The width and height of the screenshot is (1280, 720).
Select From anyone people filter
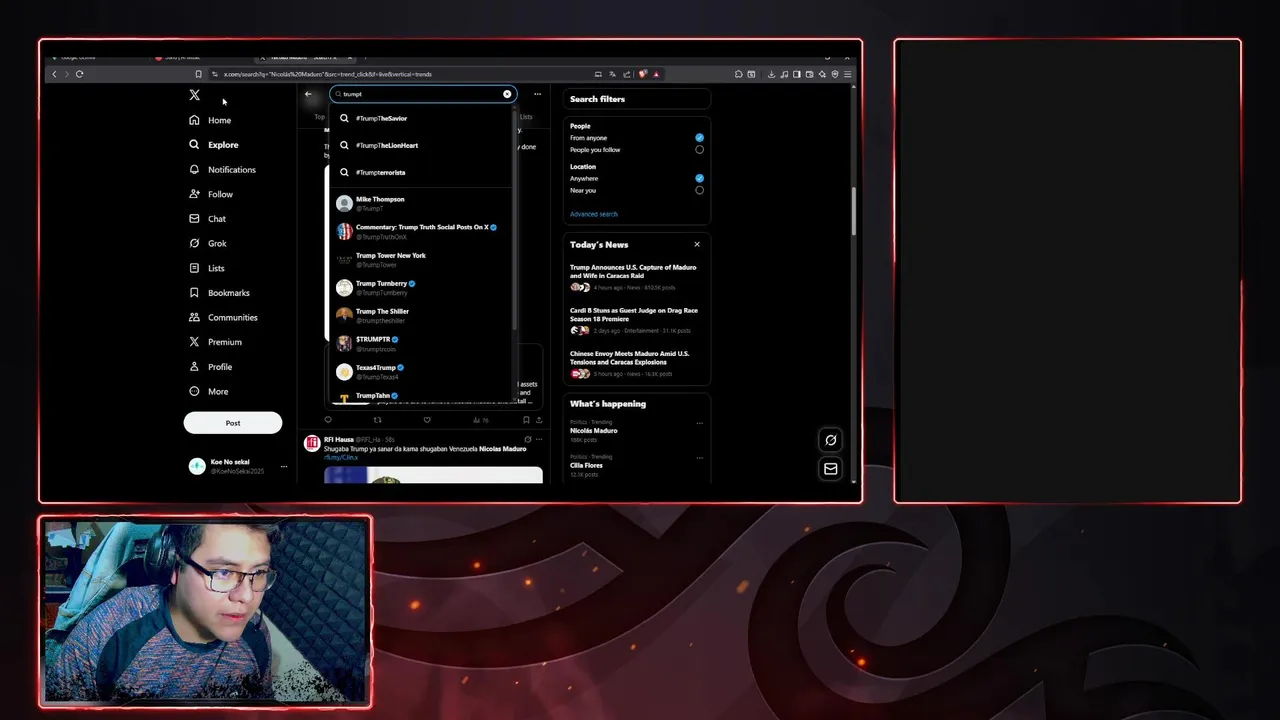pyautogui.click(x=699, y=138)
